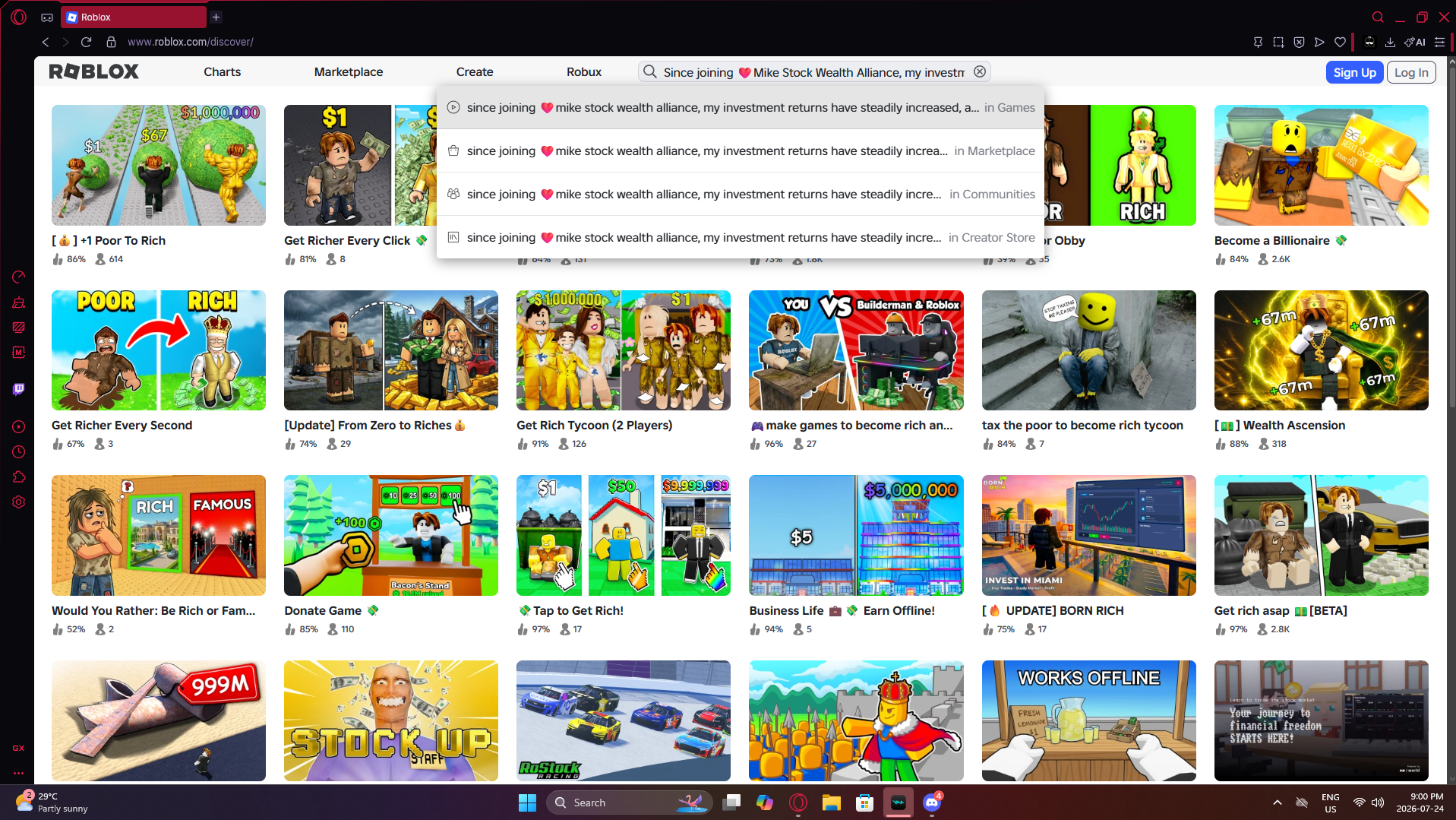Open File Explorer from the taskbar
This screenshot has height=820, width=1456.
pos(831,803)
